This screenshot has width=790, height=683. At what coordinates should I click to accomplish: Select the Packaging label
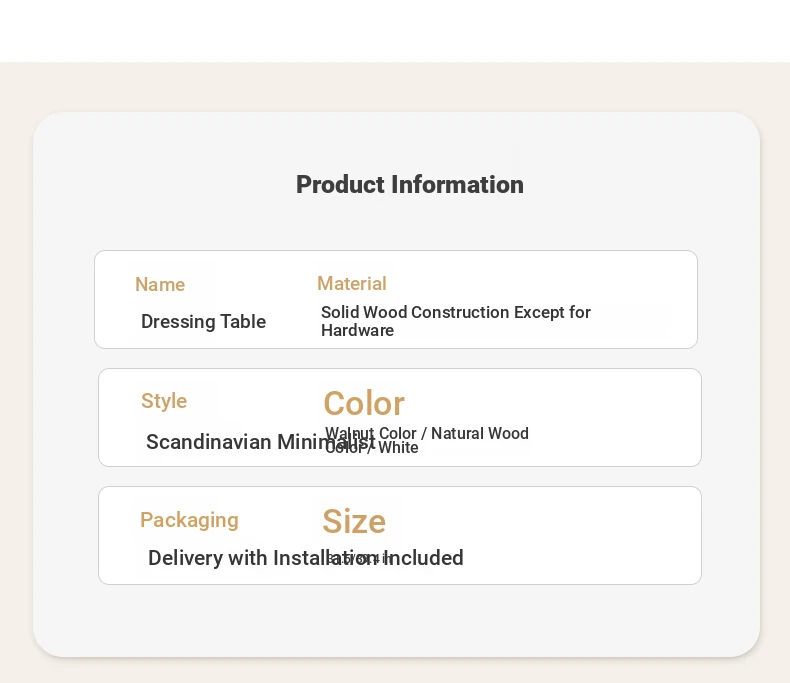[x=189, y=520]
